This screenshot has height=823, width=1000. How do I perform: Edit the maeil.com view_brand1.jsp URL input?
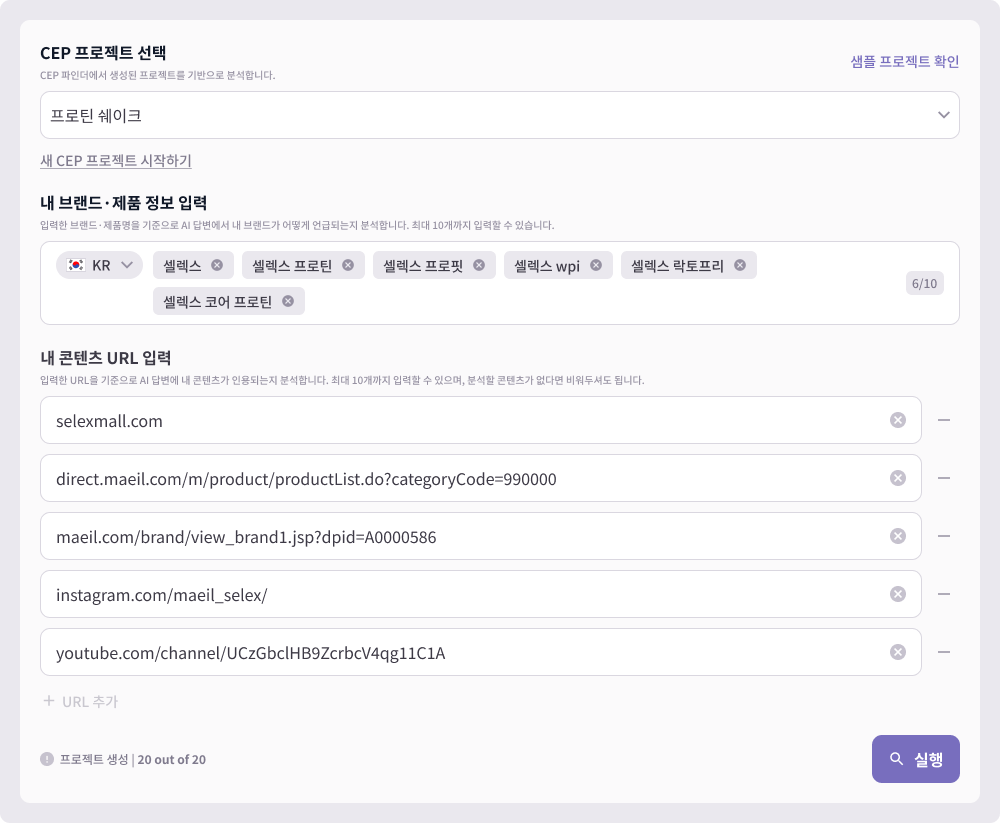(481, 536)
